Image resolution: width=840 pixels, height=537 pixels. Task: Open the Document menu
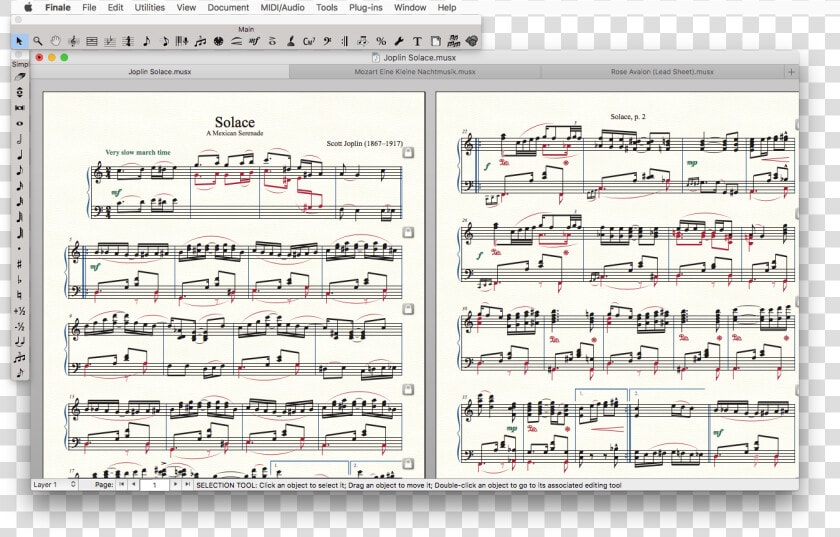pos(228,8)
